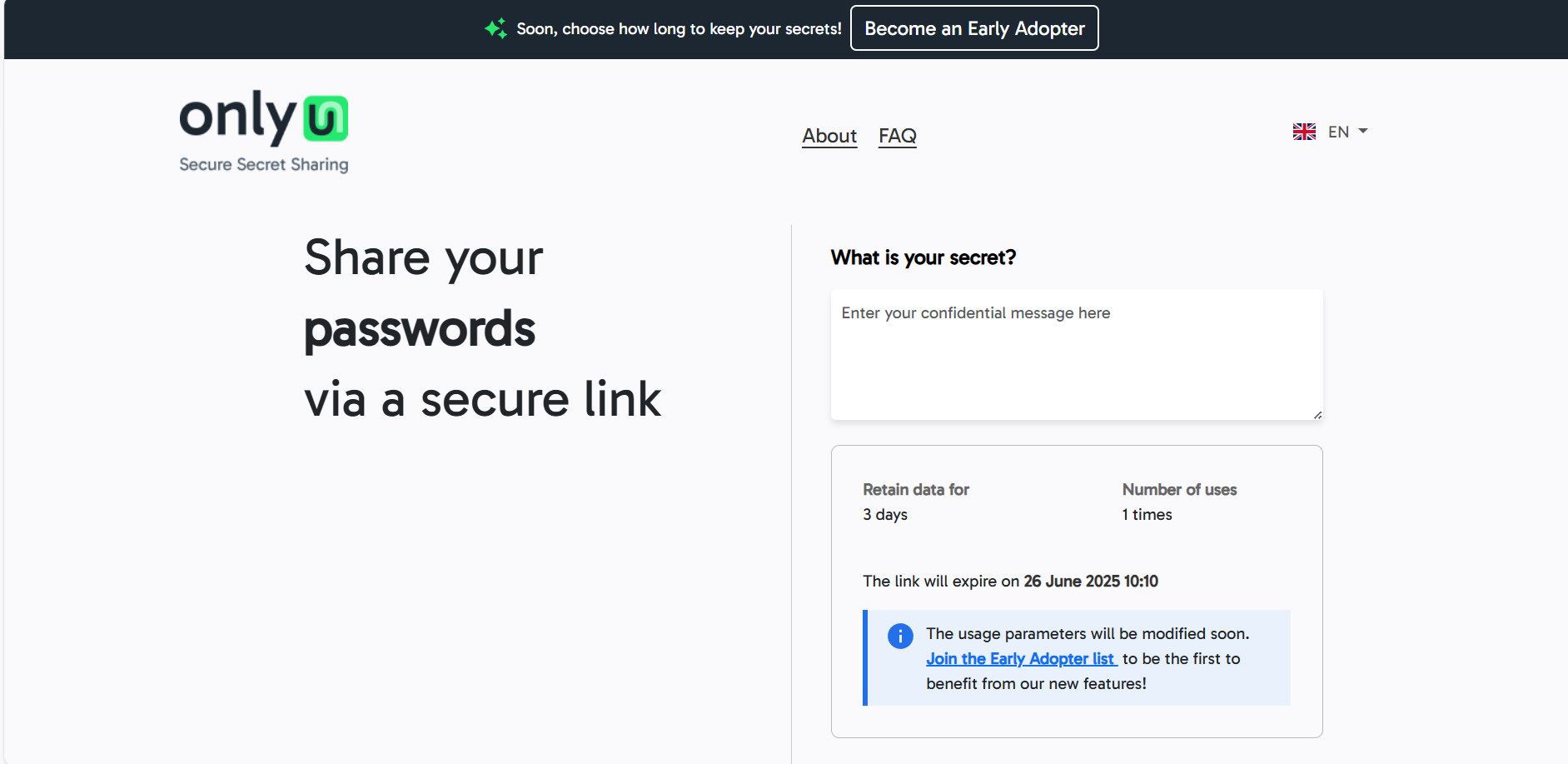Click the 'only' logo wordmark

tap(238, 117)
